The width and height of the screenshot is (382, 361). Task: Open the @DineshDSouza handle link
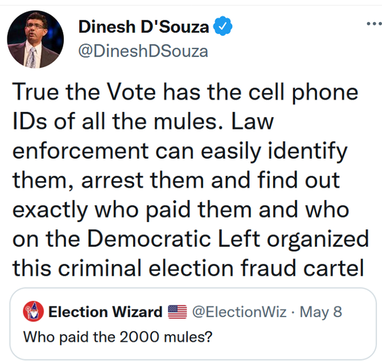click(143, 51)
